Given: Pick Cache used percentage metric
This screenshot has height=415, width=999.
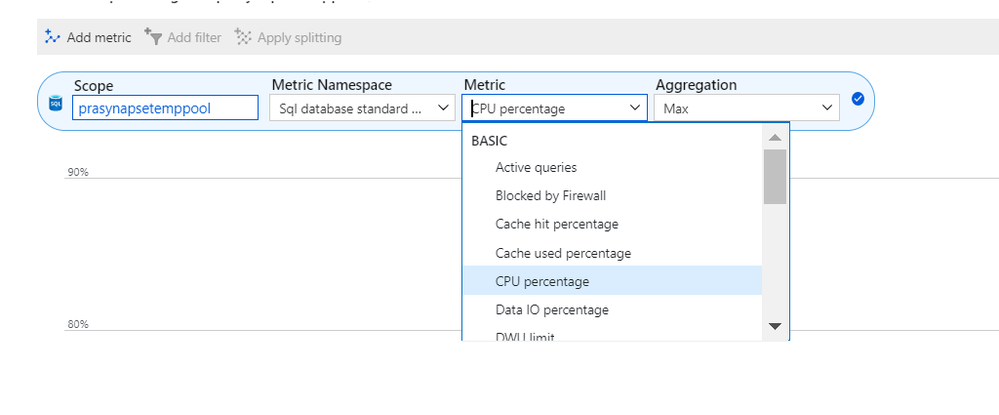Looking at the screenshot, I should (x=563, y=253).
